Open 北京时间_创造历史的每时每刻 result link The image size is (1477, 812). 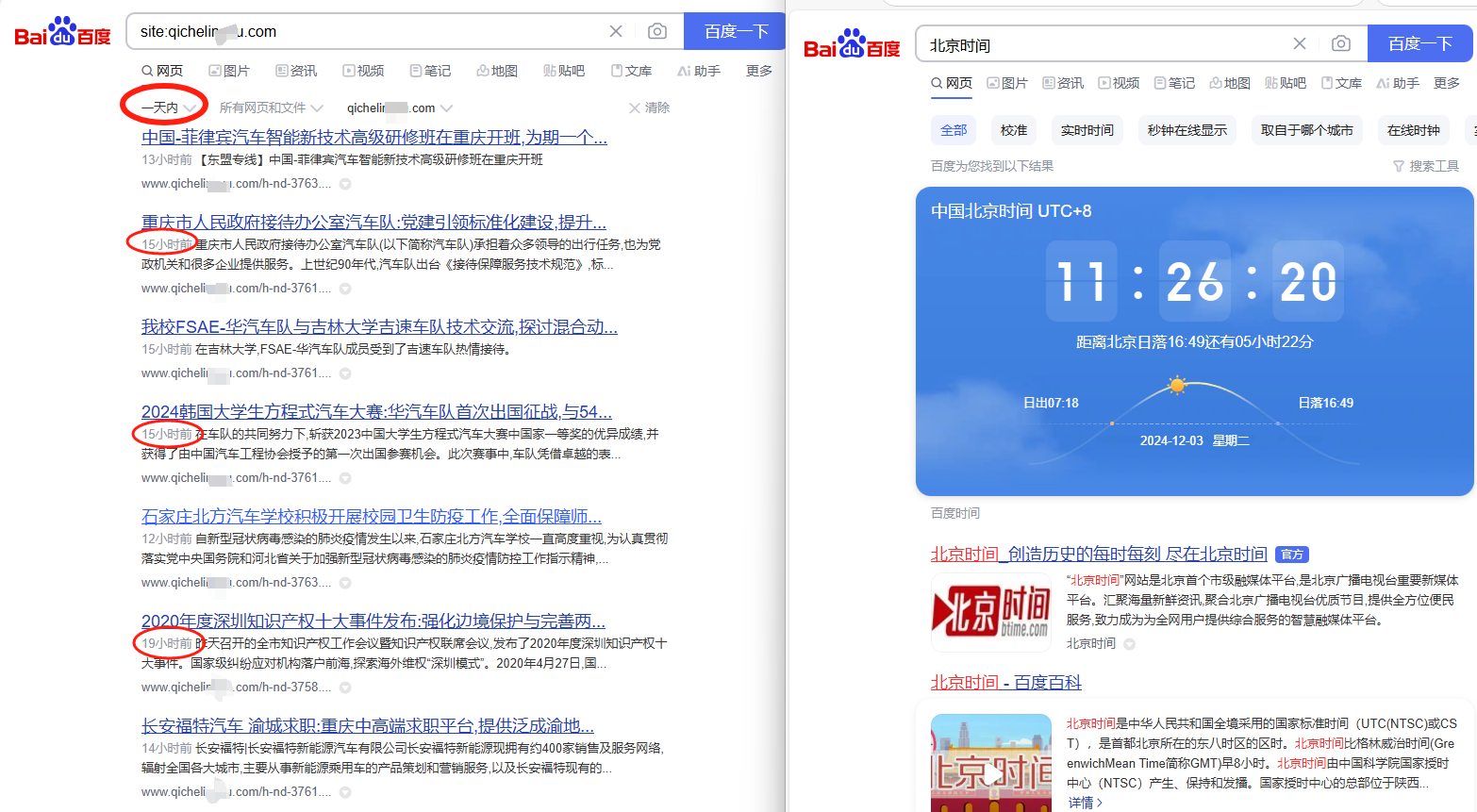pos(1099,555)
